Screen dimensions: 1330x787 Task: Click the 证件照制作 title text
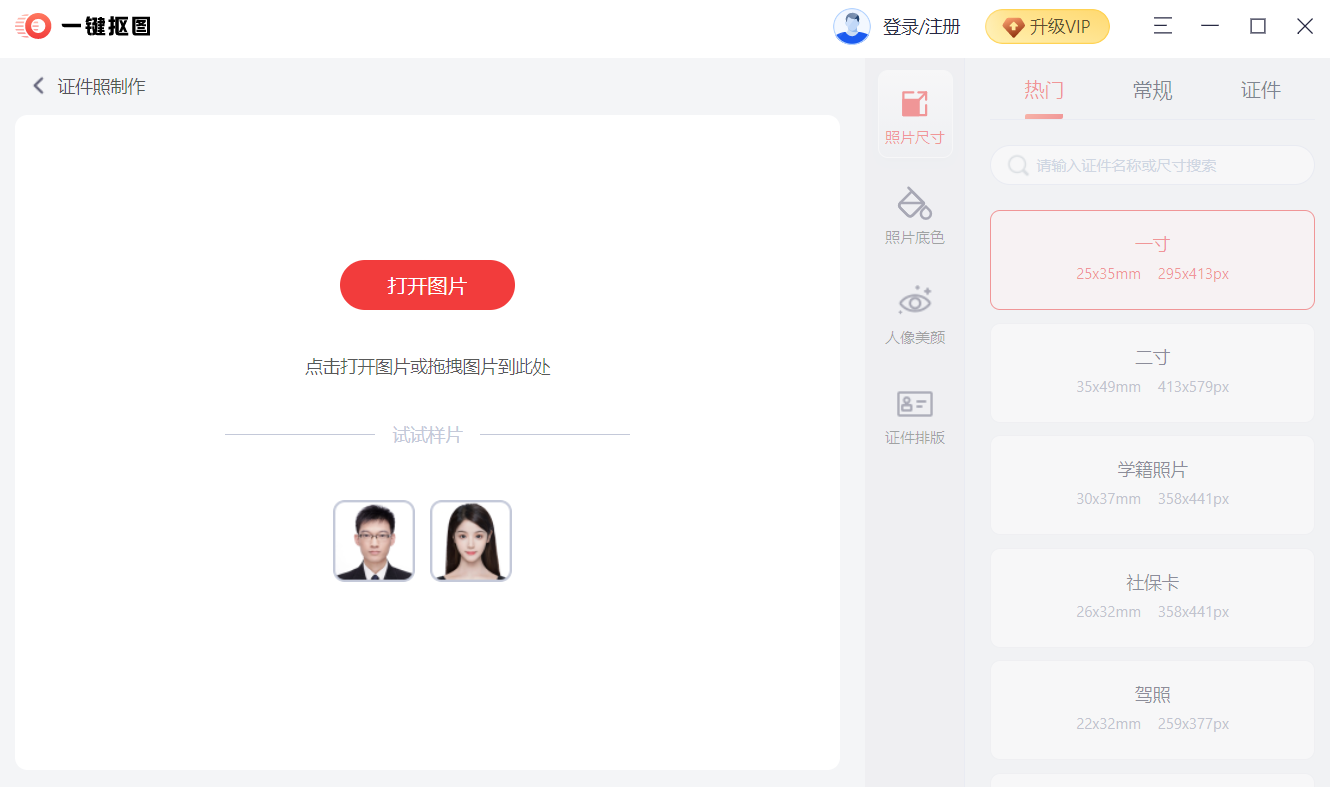point(102,87)
